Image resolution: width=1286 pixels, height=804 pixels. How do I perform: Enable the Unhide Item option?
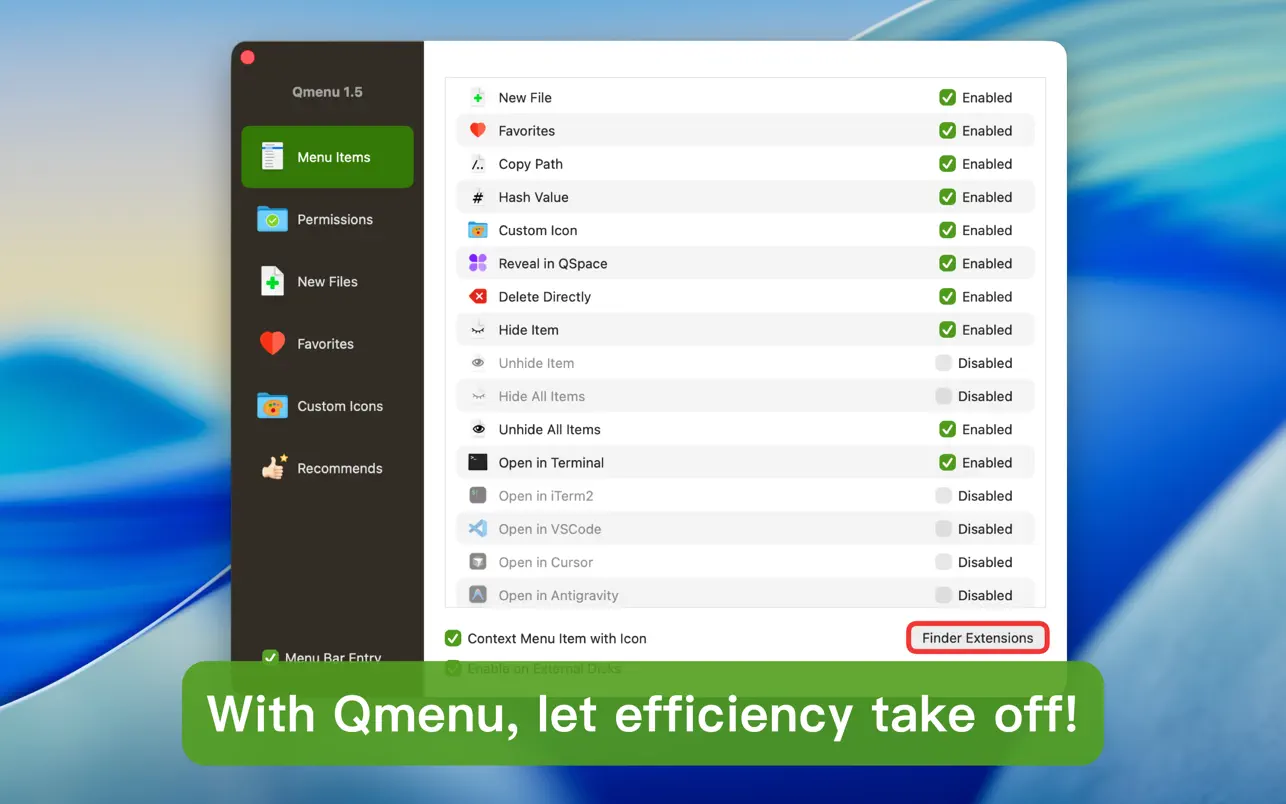(942, 362)
